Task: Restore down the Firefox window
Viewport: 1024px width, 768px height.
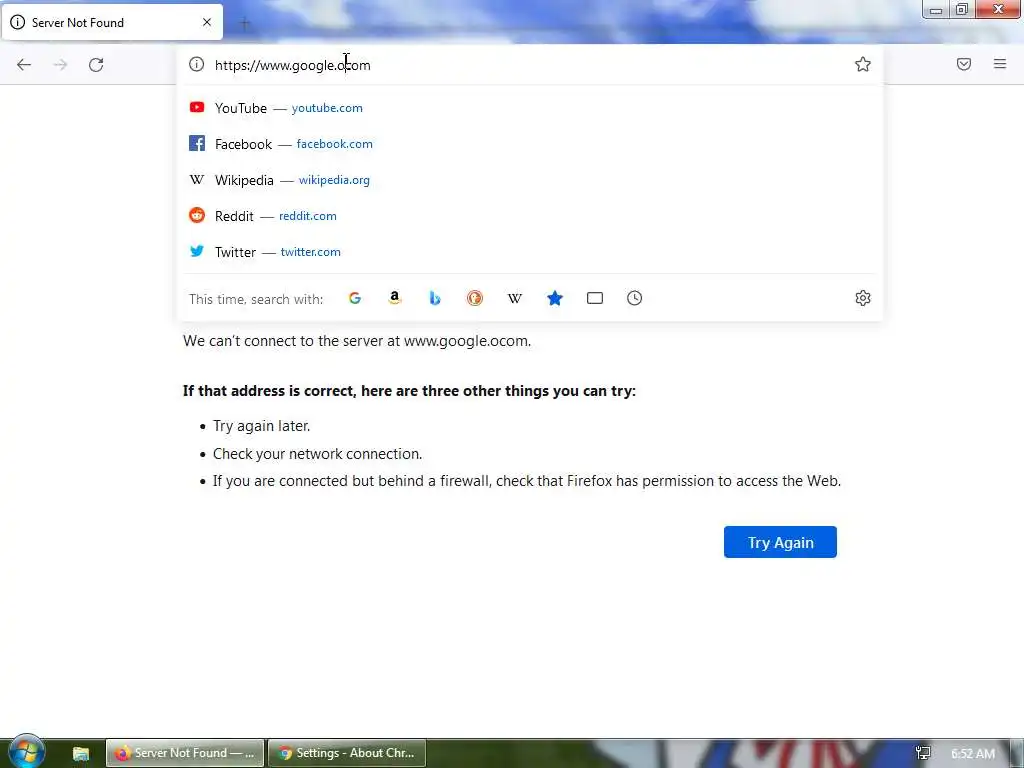Action: (962, 9)
